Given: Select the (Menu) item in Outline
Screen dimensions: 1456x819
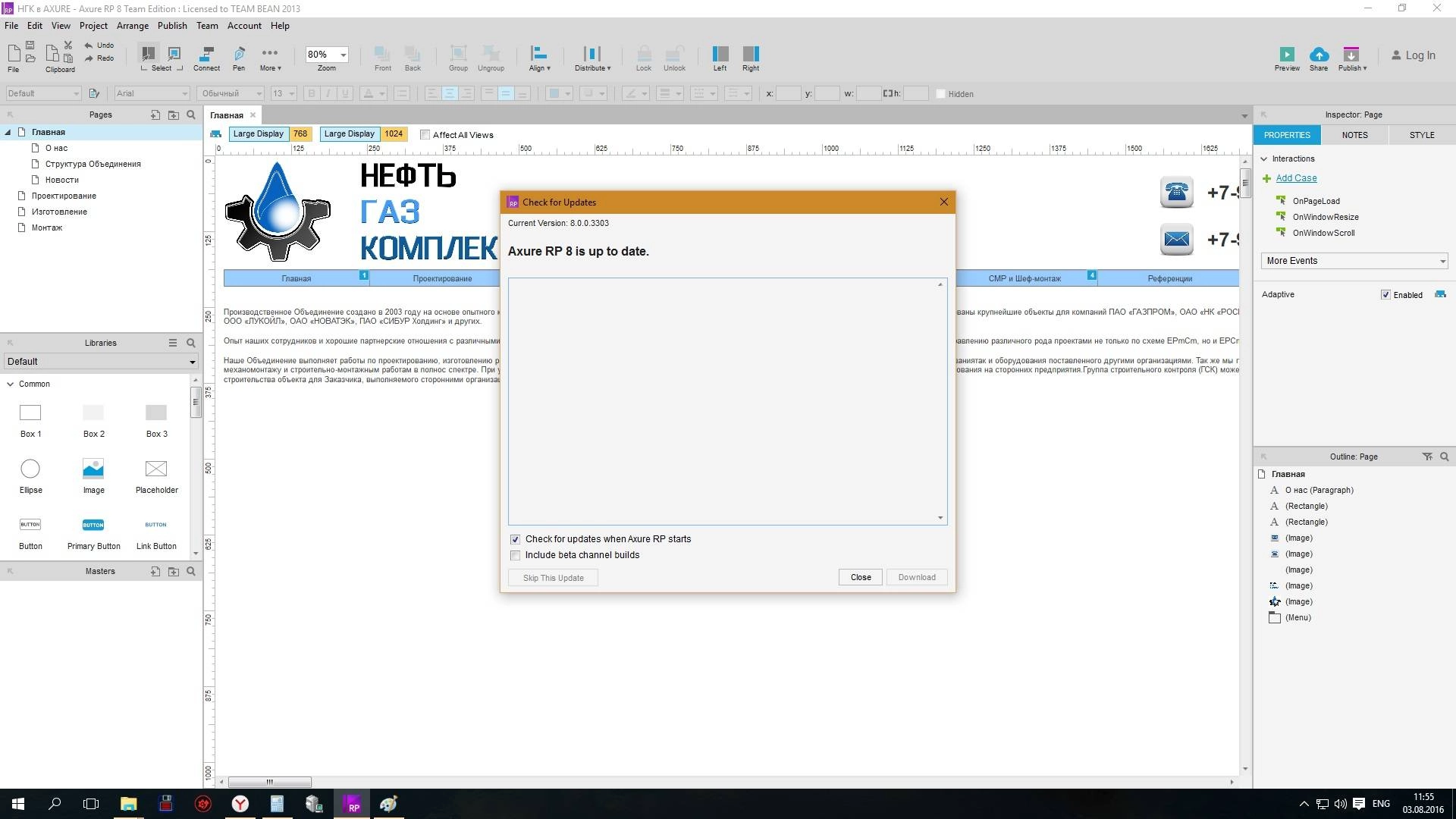Looking at the screenshot, I should tap(1298, 617).
